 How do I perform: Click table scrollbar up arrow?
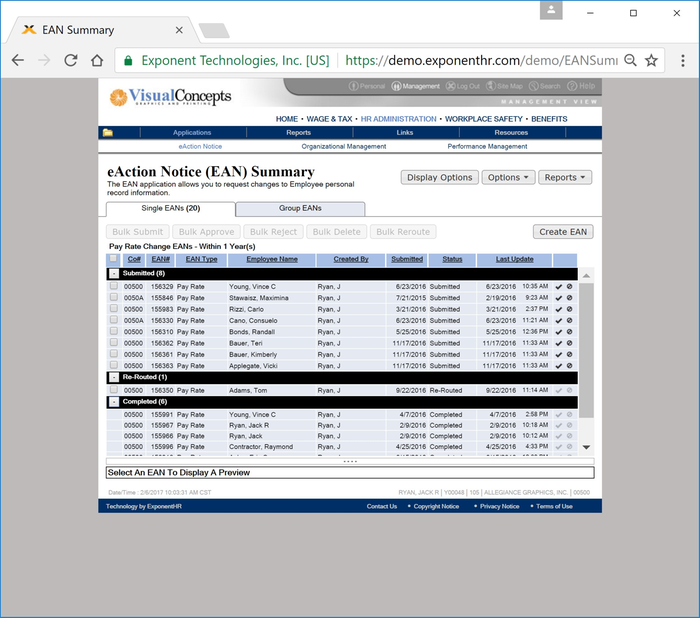pyautogui.click(x=587, y=276)
